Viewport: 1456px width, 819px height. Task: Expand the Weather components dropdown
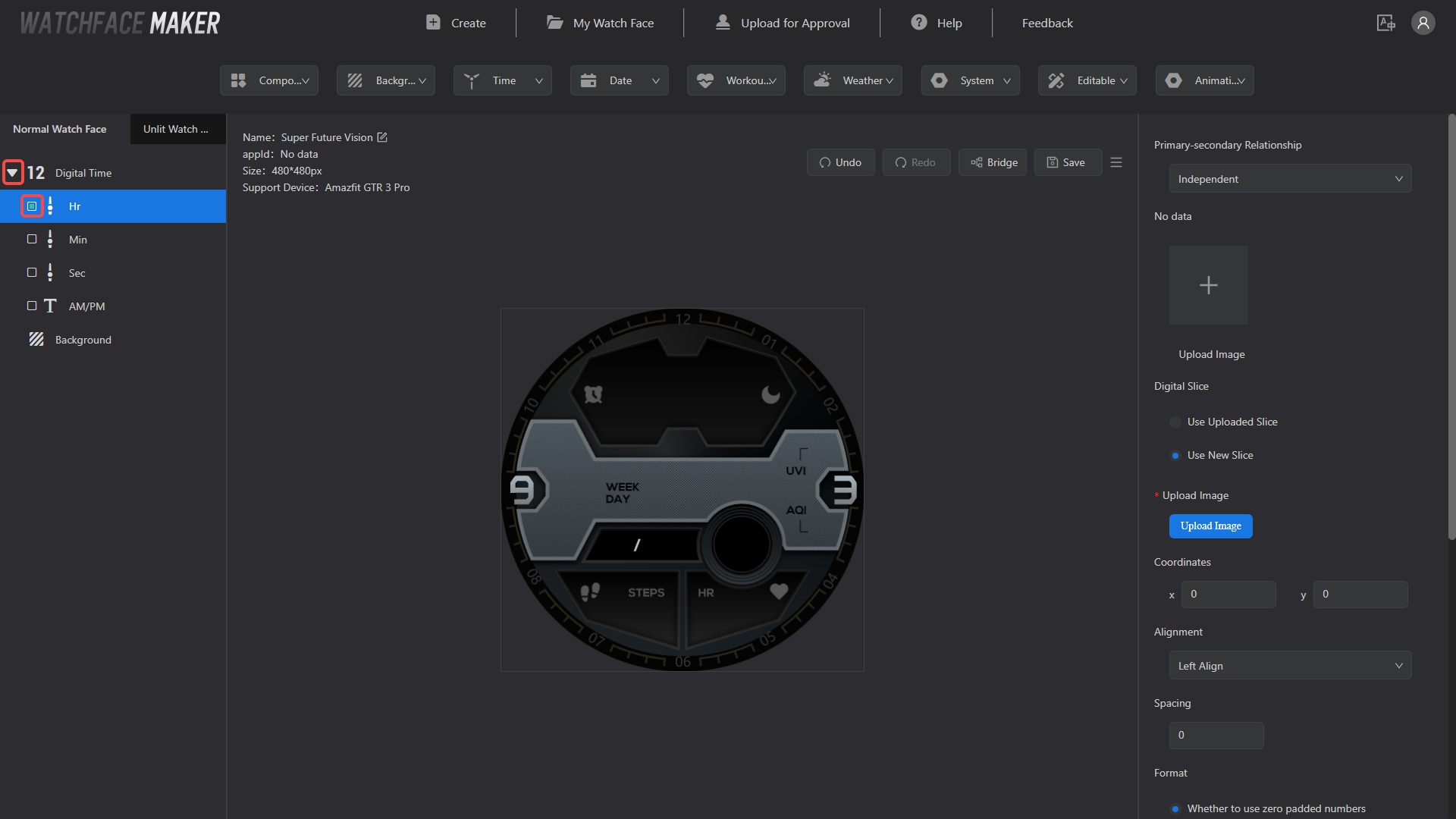point(853,80)
